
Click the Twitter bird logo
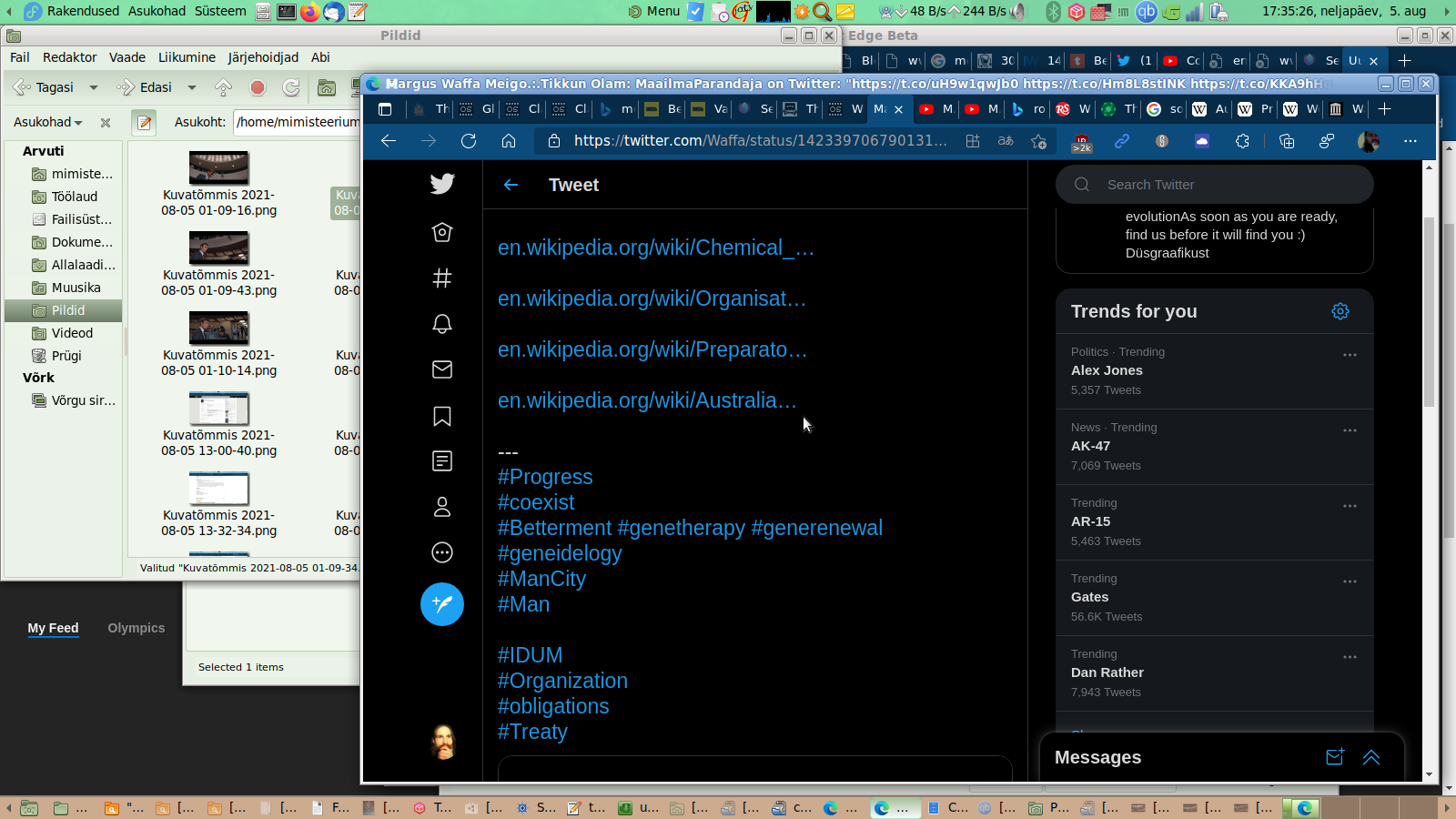pyautogui.click(x=442, y=184)
